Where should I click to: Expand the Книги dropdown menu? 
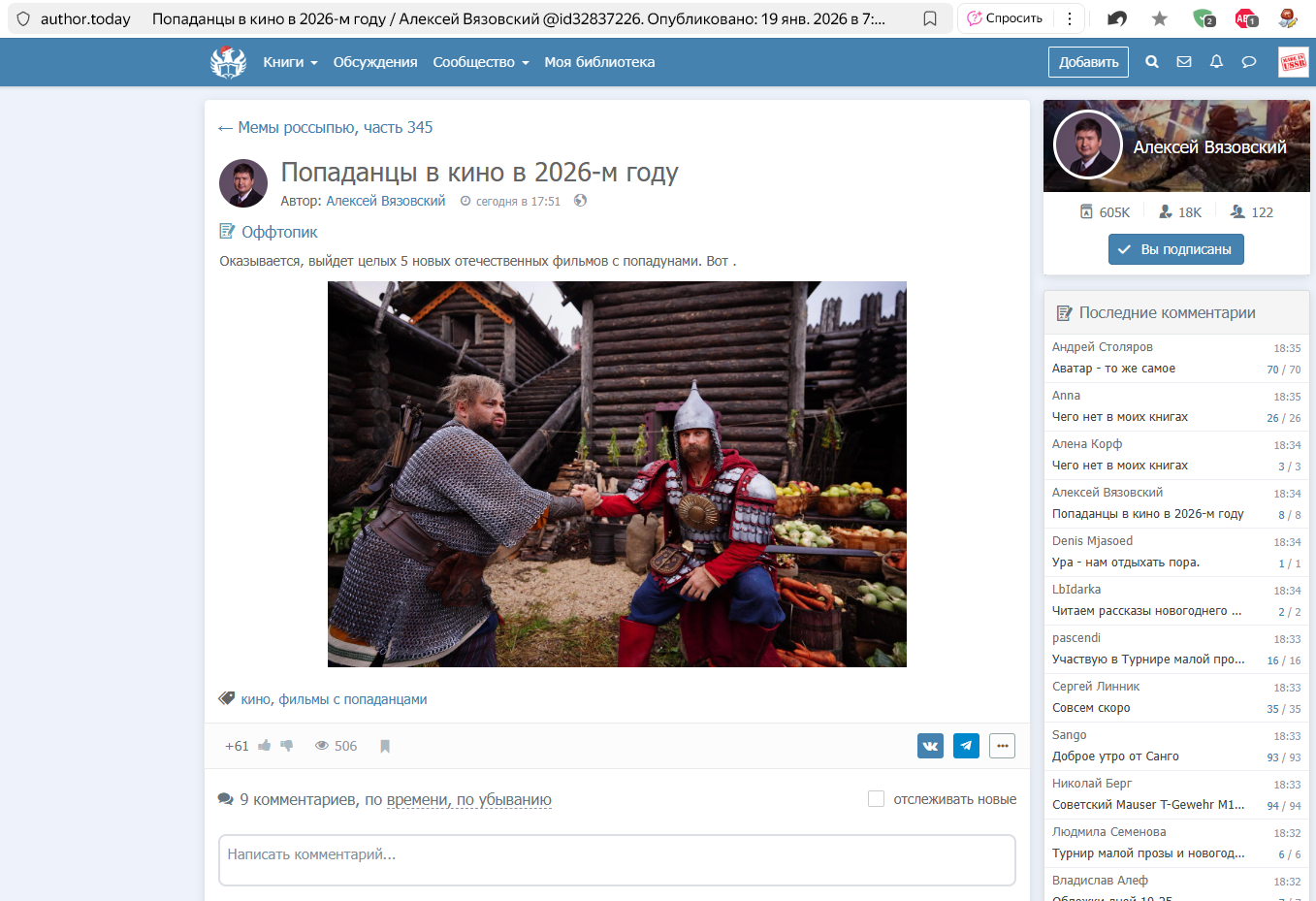(290, 62)
